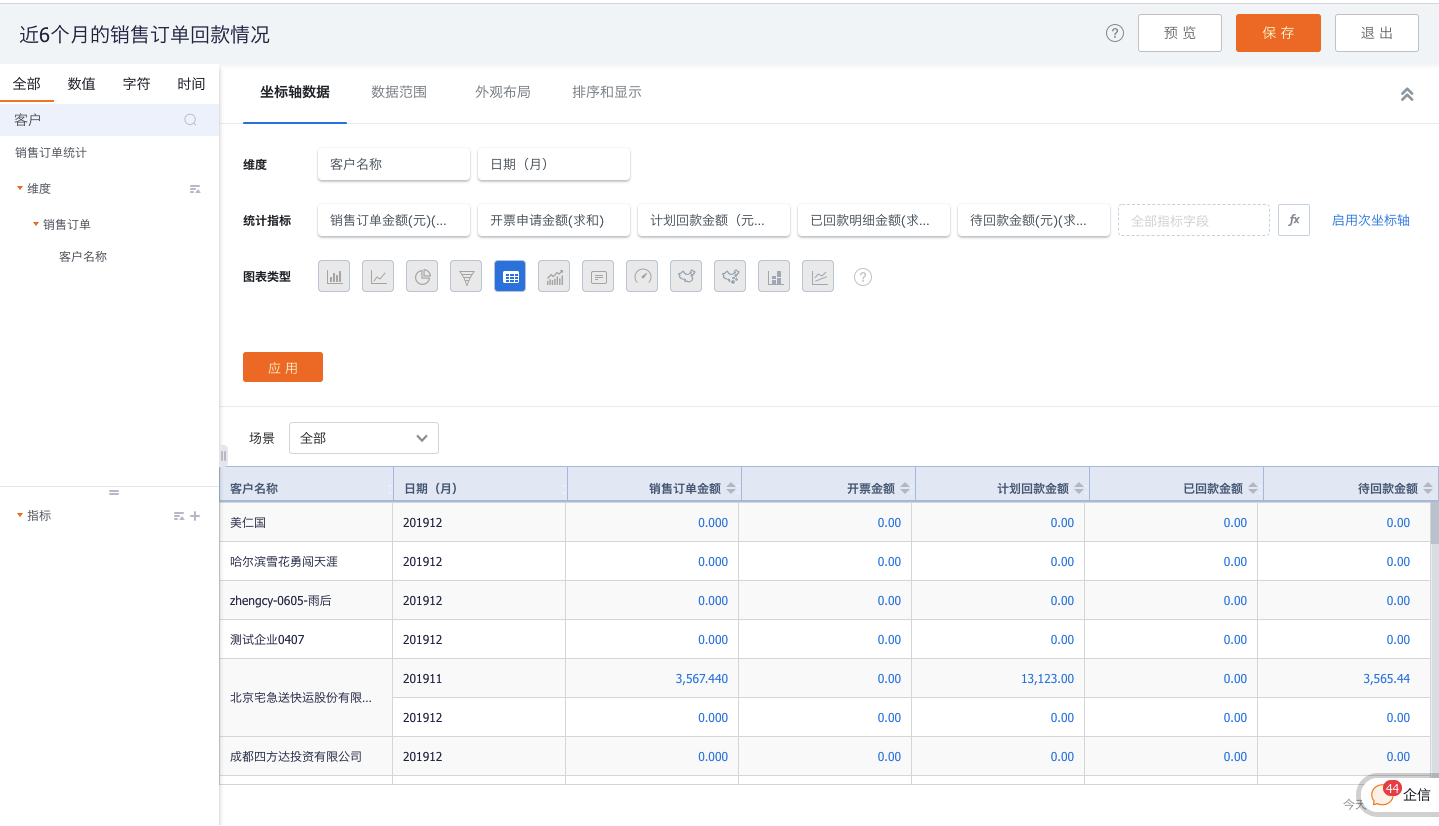Click the 退出 button

[1377, 33]
